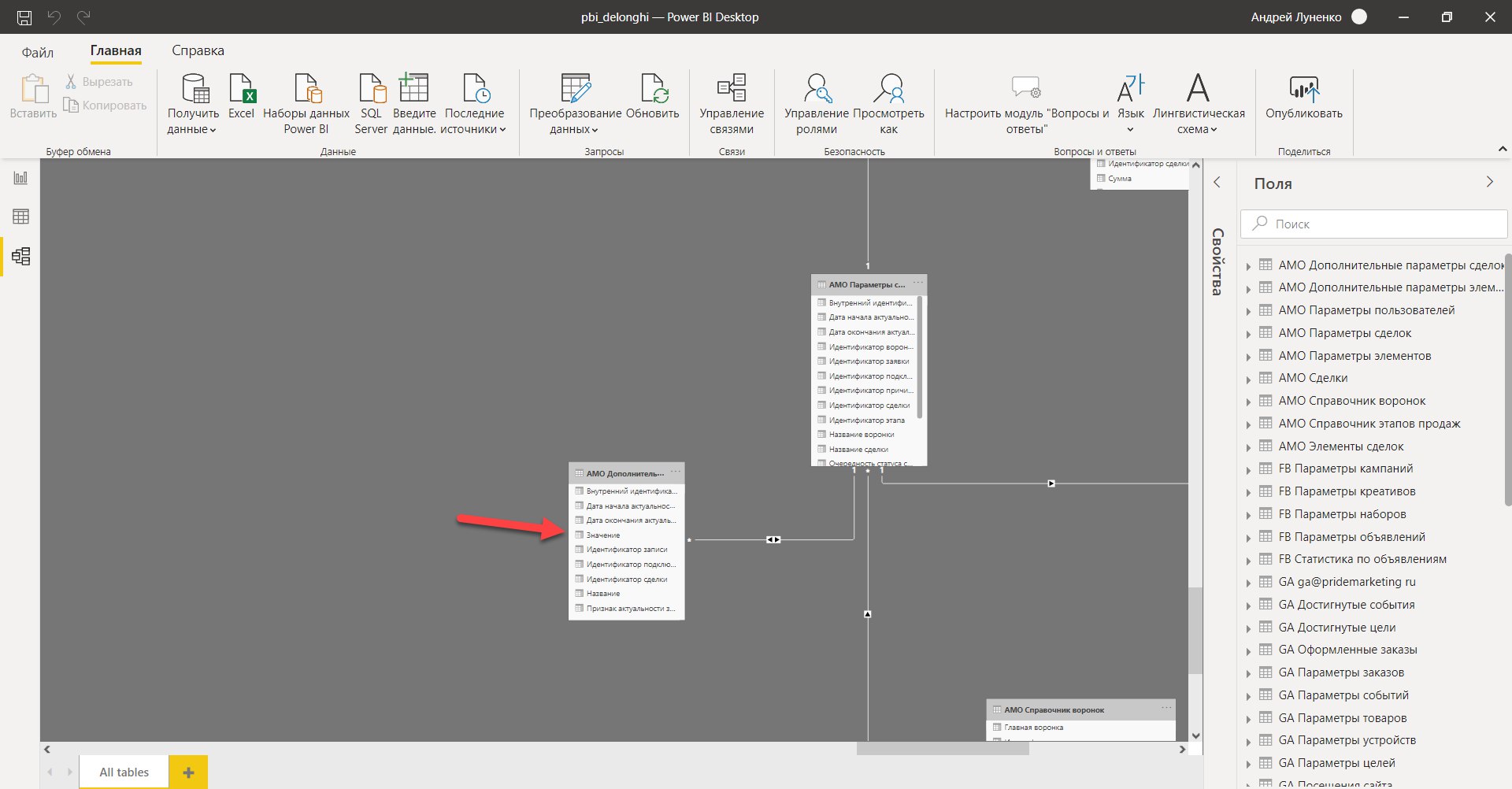The image size is (1512, 789).
Task: Switch to the Главная ribbon tab
Action: tap(116, 51)
